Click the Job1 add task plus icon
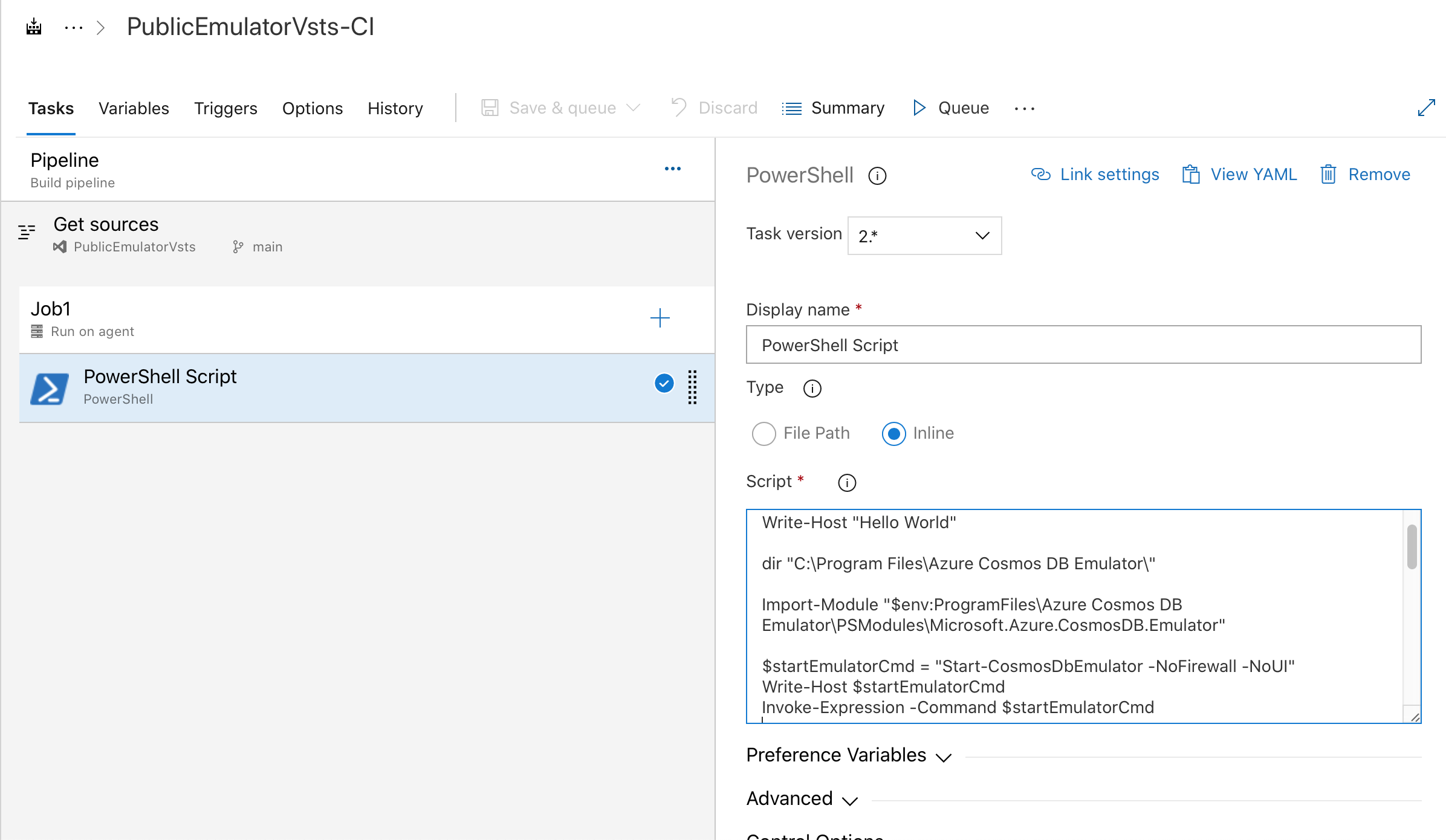Image resolution: width=1446 pixels, height=840 pixels. point(659,318)
